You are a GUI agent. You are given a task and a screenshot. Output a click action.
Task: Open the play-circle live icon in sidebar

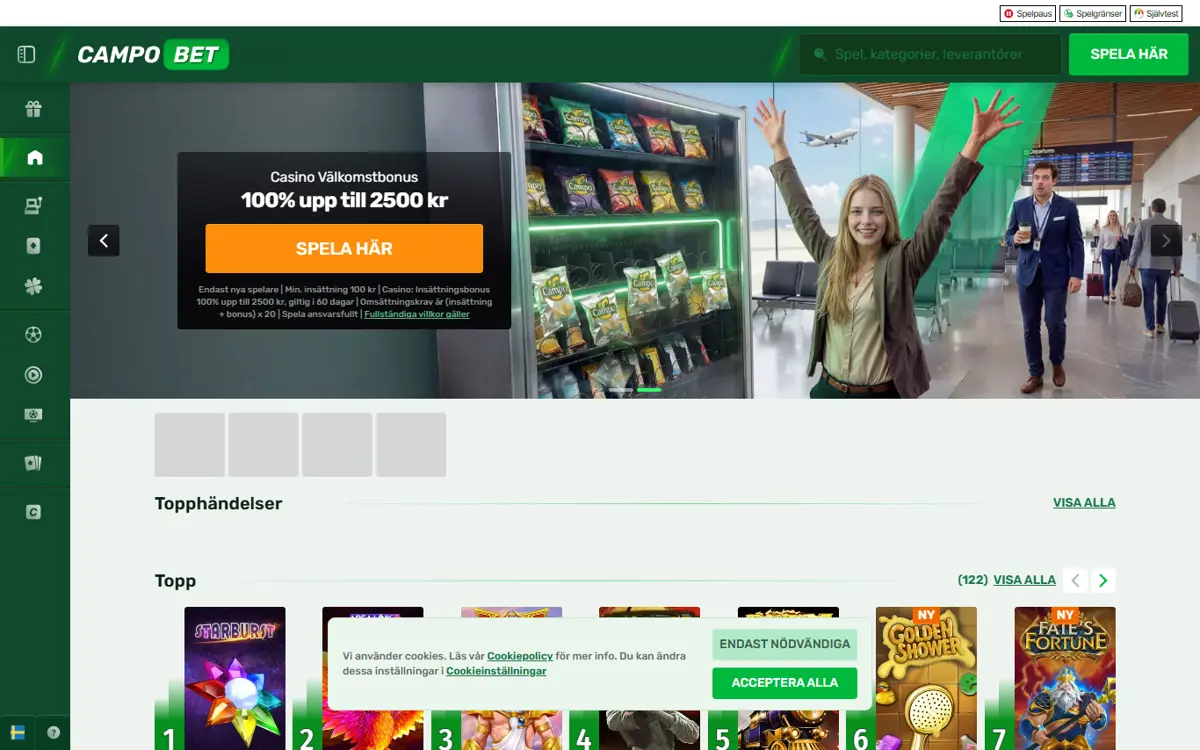point(34,375)
